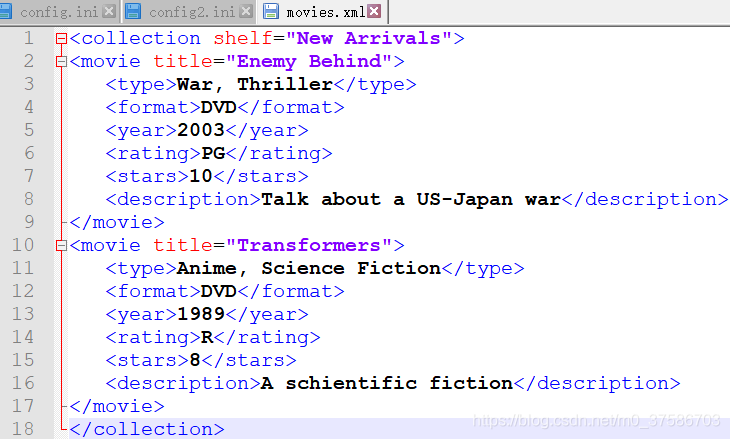The height and width of the screenshot is (439, 730).
Task: Click the "War, Thriller" type text
Action: [x=255, y=84]
